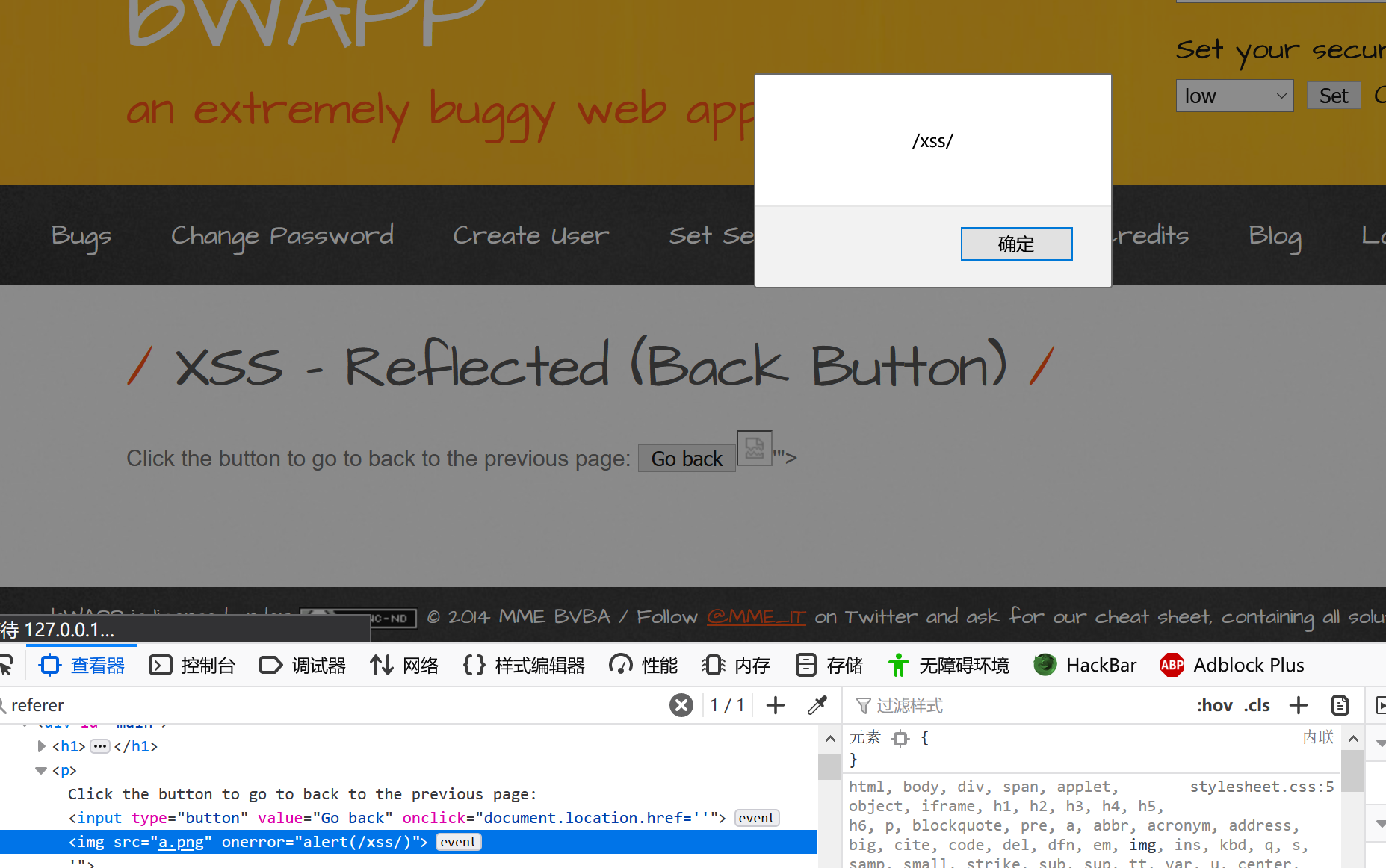Open the HackBar devtools tab
Viewport: 1386px width, 868px height.
tap(1085, 665)
